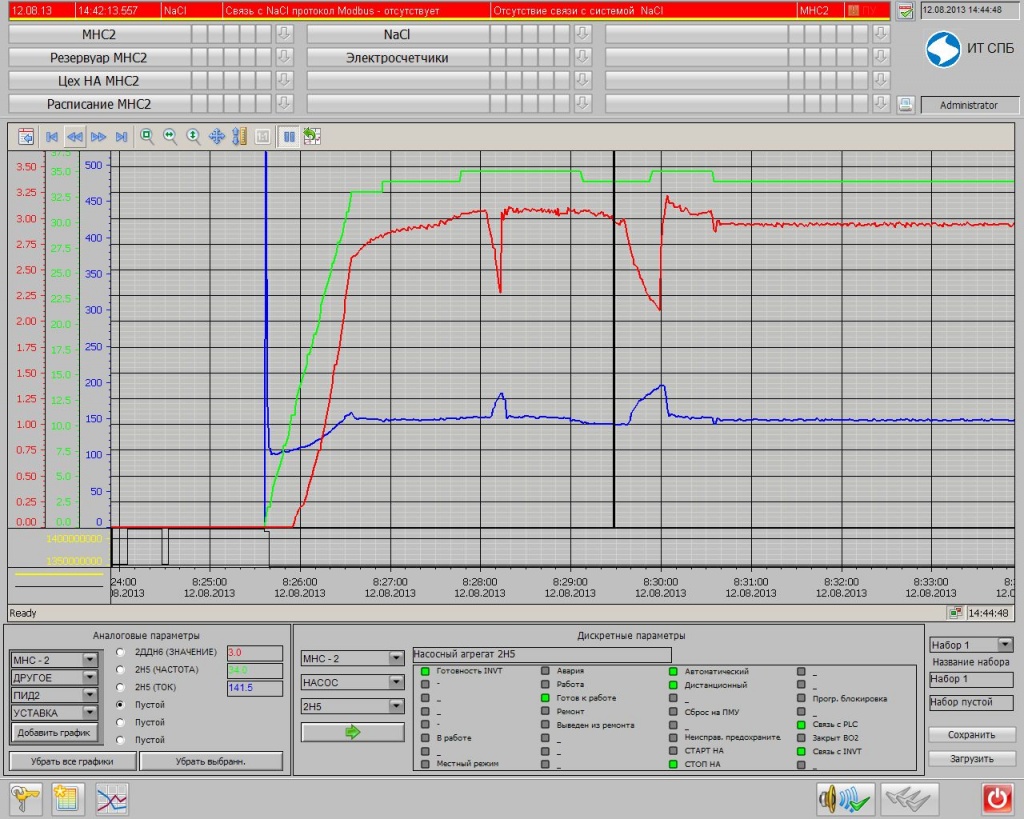Step the trend backward in time
This screenshot has width=1024, height=819.
click(75, 136)
